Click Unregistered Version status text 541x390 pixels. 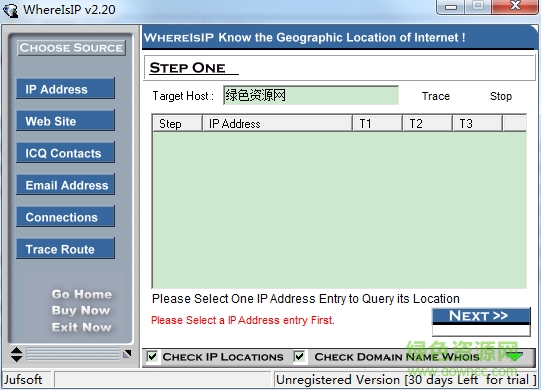click(x=406, y=380)
